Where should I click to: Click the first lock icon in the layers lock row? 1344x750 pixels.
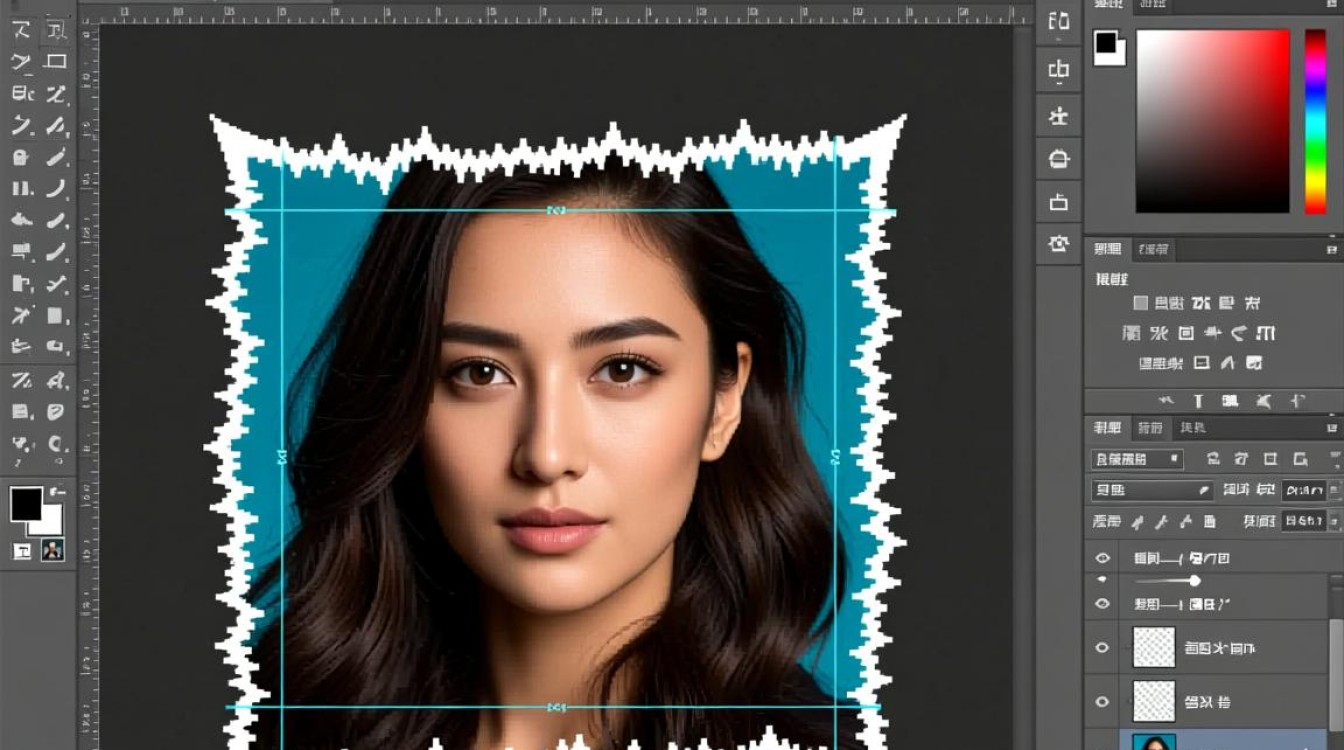click(x=1137, y=521)
